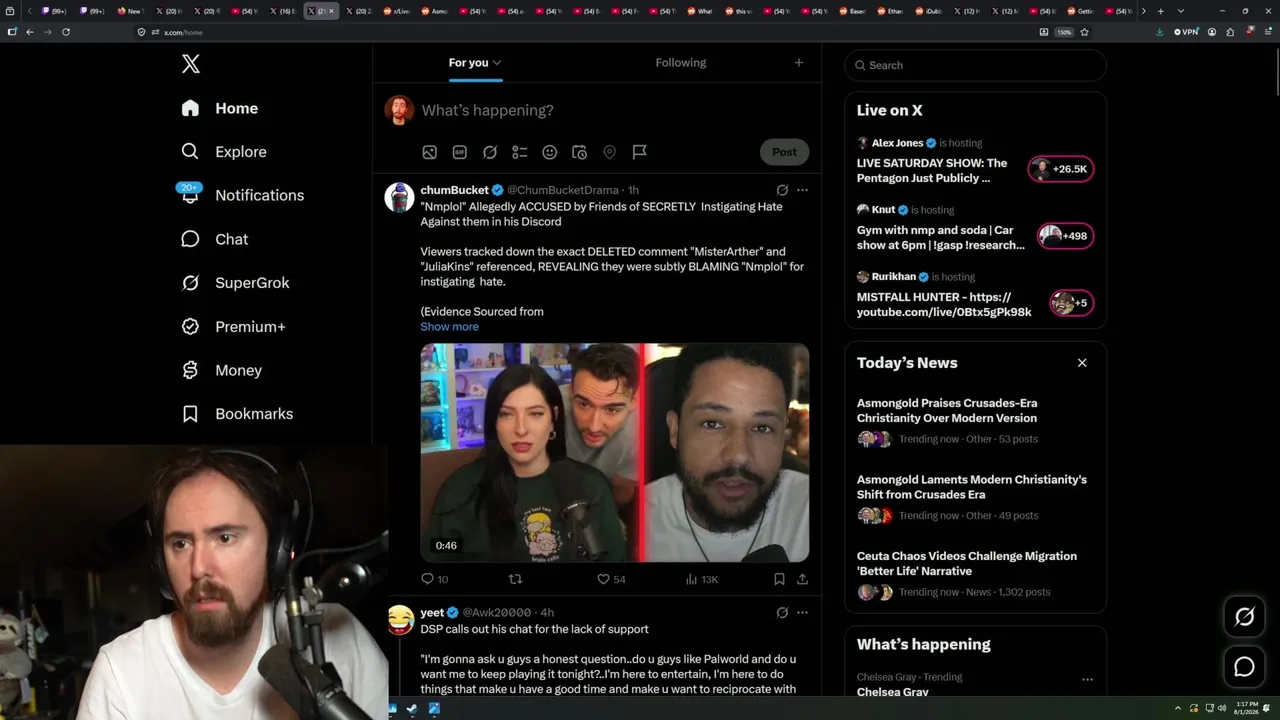The image size is (1280, 720).
Task: Go back in the browser
Action: [x=30, y=32]
